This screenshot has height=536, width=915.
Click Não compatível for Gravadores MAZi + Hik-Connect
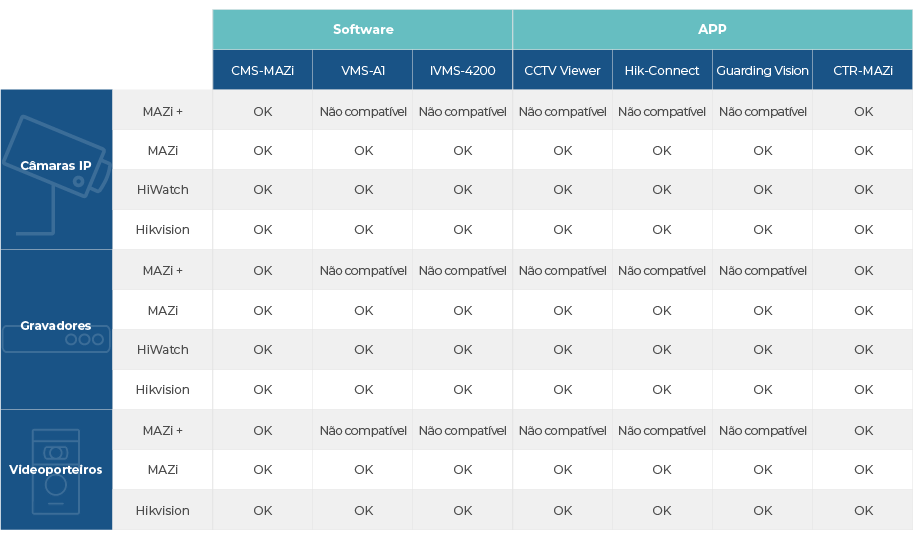click(662, 271)
